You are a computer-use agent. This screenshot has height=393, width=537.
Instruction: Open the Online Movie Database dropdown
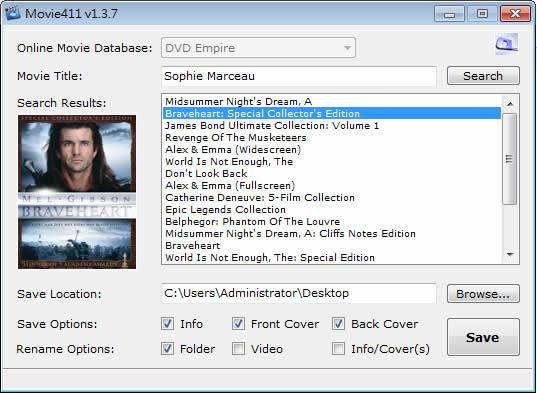tap(258, 48)
